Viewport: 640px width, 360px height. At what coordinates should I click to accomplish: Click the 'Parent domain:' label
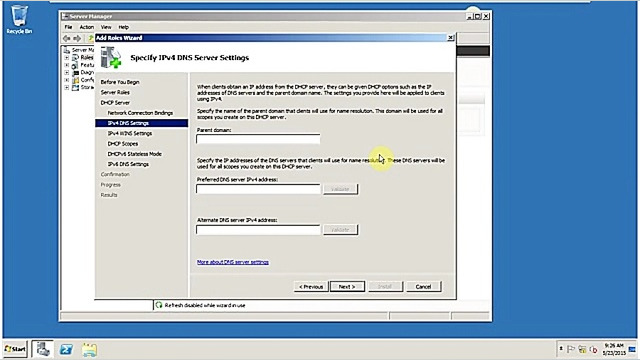click(x=213, y=130)
